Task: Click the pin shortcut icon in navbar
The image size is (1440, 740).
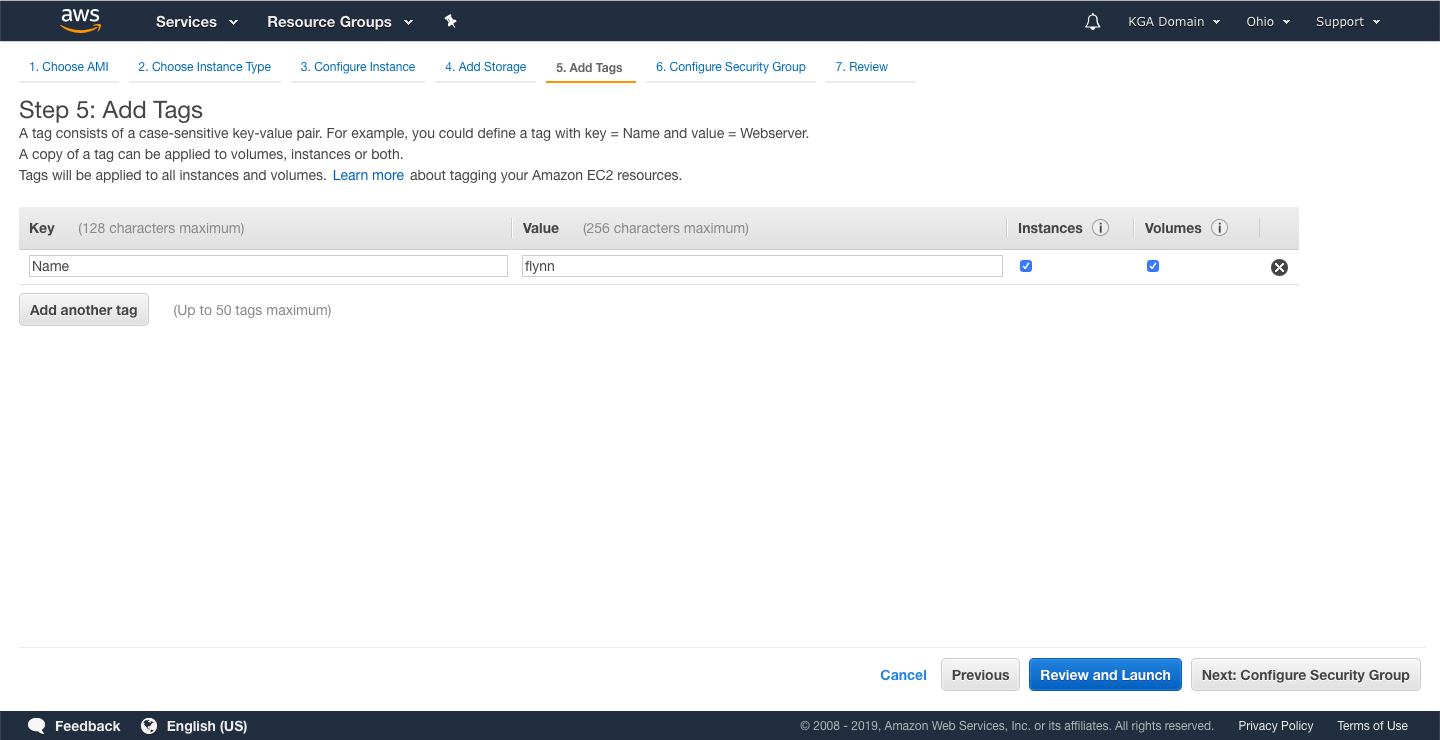Action: tap(450, 21)
